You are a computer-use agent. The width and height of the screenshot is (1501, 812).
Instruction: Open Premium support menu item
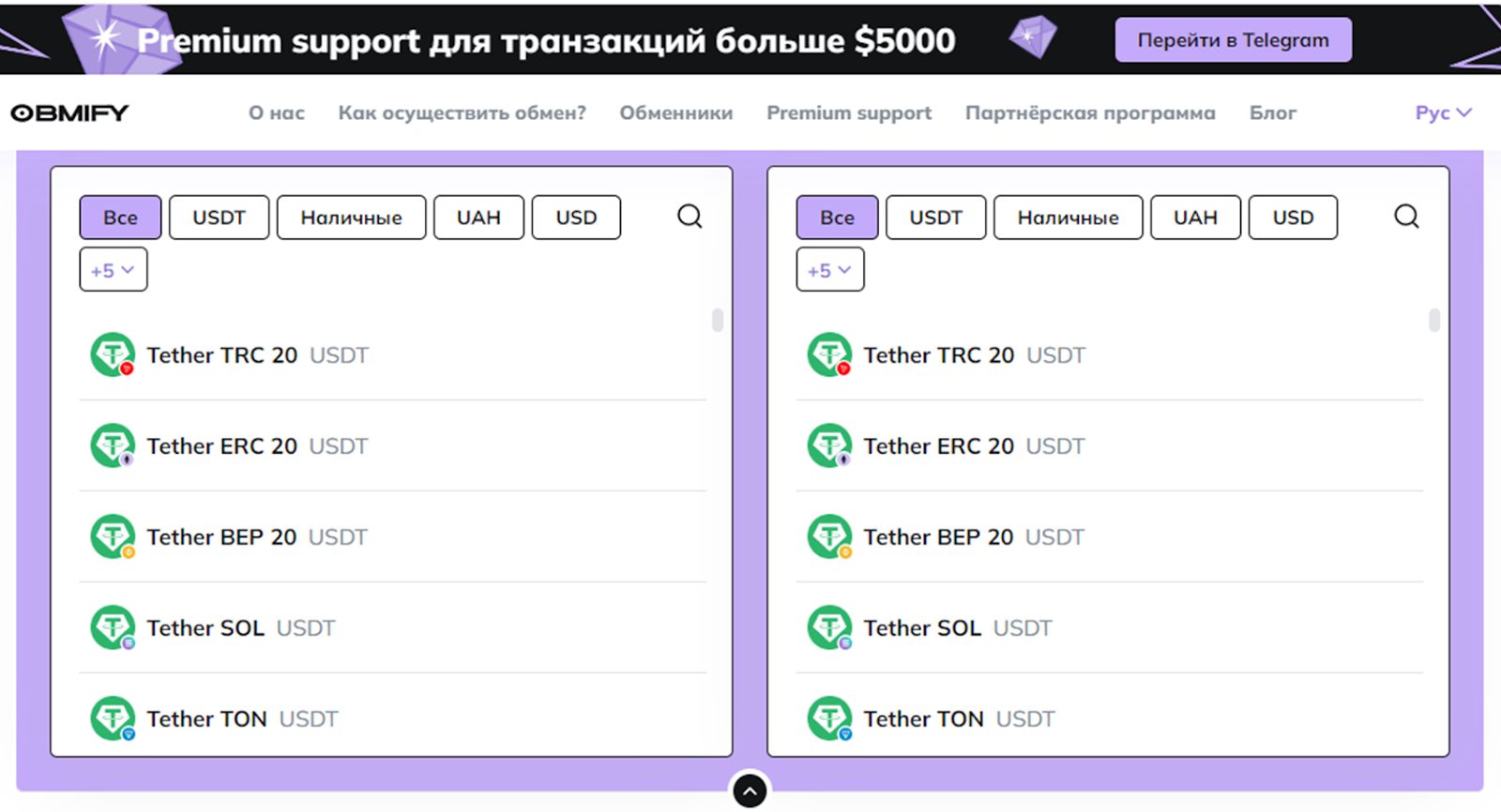pos(849,113)
